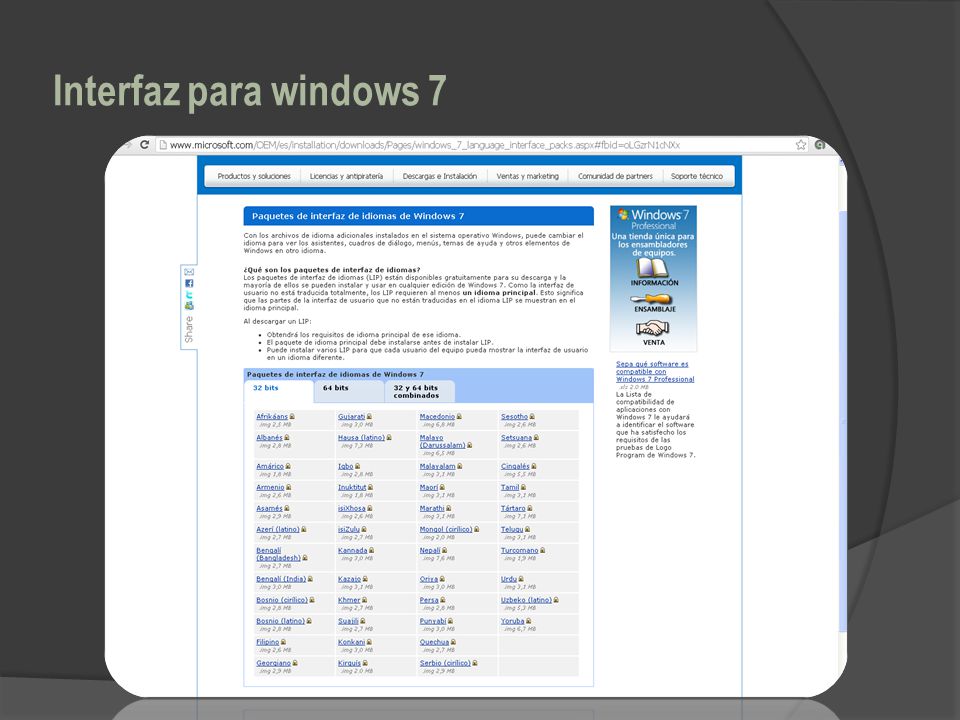Share the page on Twitter
This screenshot has height=720, width=960.
click(189, 294)
